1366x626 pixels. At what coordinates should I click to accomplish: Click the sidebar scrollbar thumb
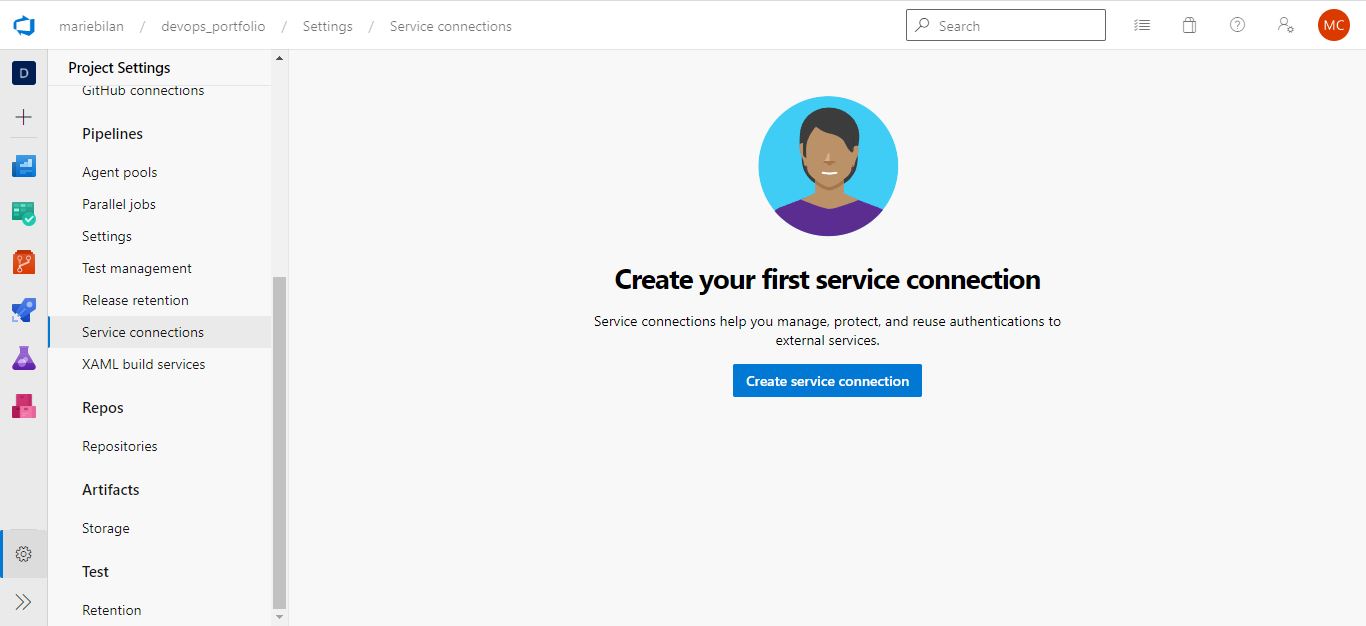[279, 443]
